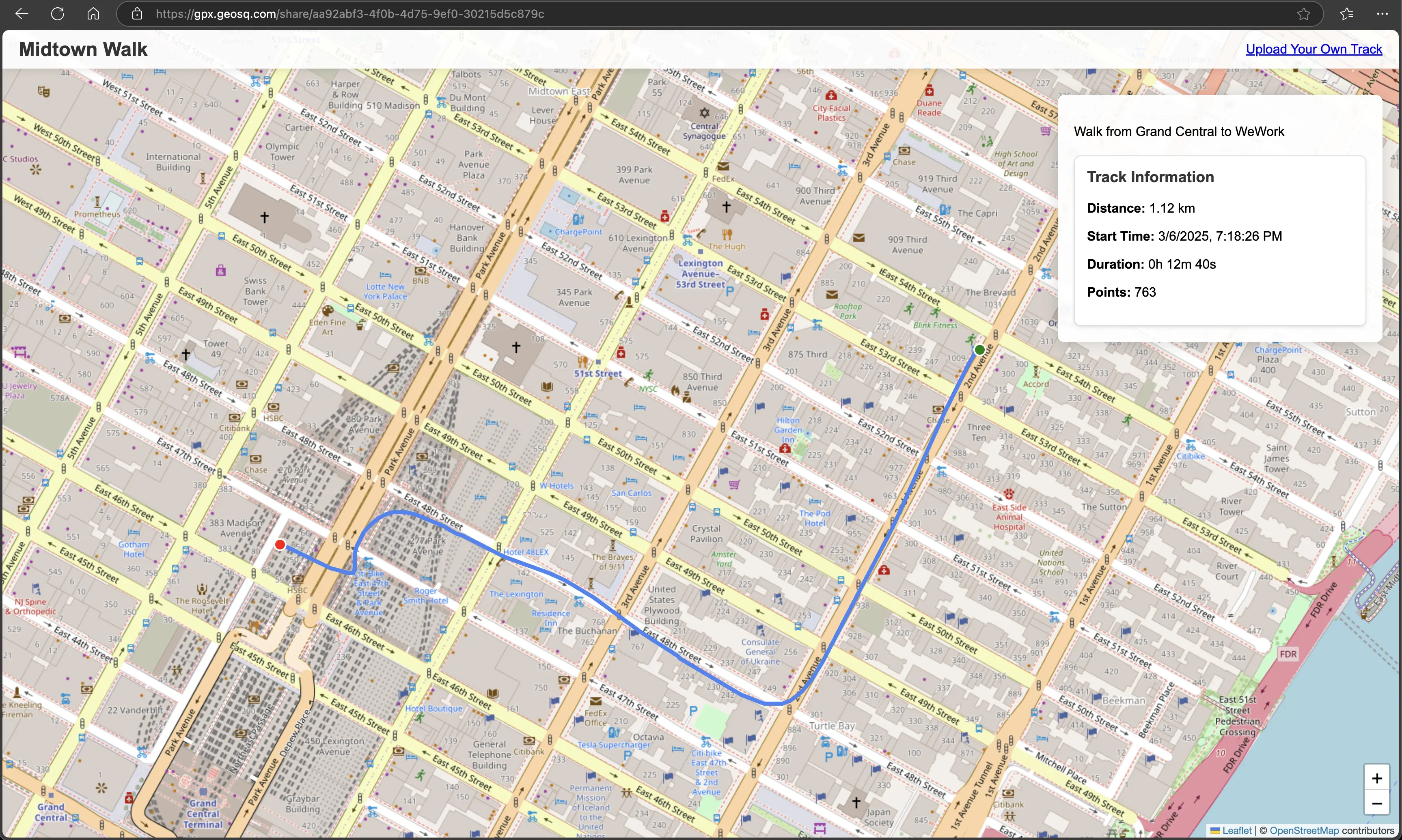Click the Crystal Pavilion map label
Image resolution: width=1402 pixels, height=840 pixels.
[x=706, y=533]
